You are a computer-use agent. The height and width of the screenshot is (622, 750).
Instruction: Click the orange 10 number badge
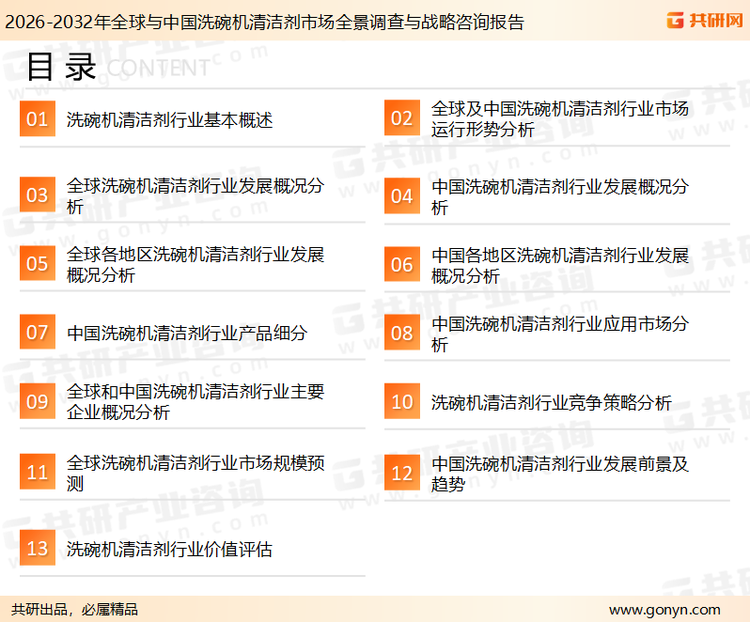pyautogui.click(x=402, y=401)
